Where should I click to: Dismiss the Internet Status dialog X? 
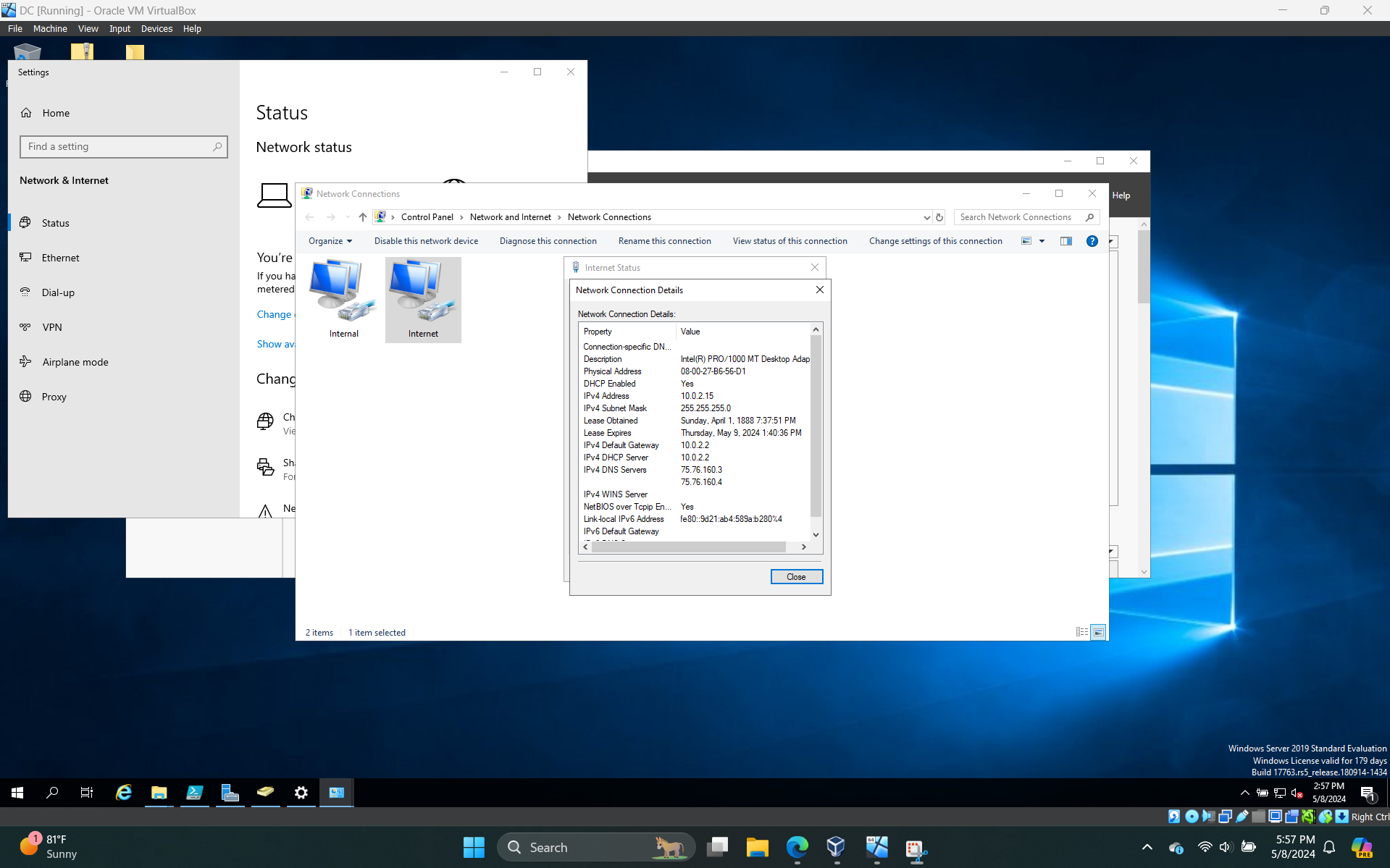(815, 268)
